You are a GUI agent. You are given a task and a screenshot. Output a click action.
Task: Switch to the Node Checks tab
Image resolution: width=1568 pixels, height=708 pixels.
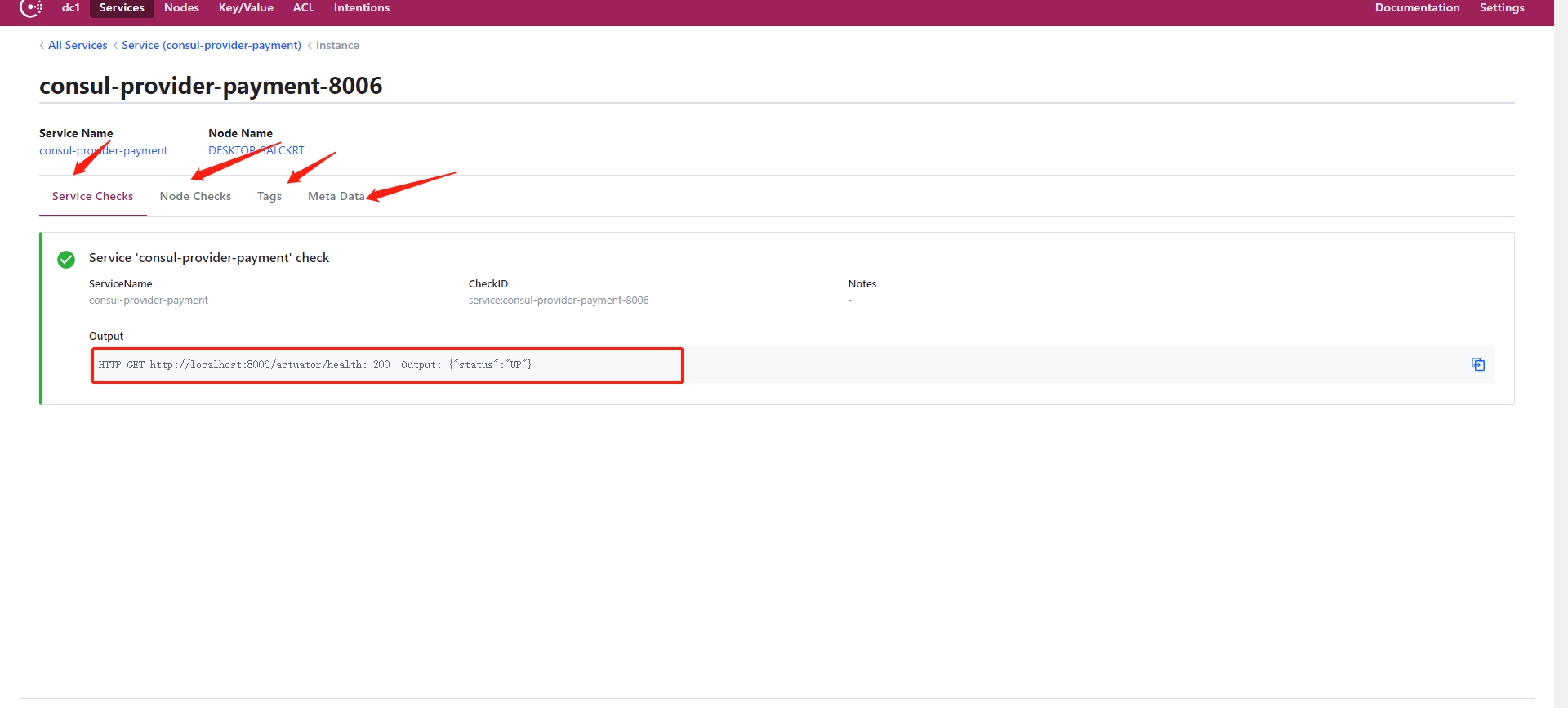tap(195, 196)
